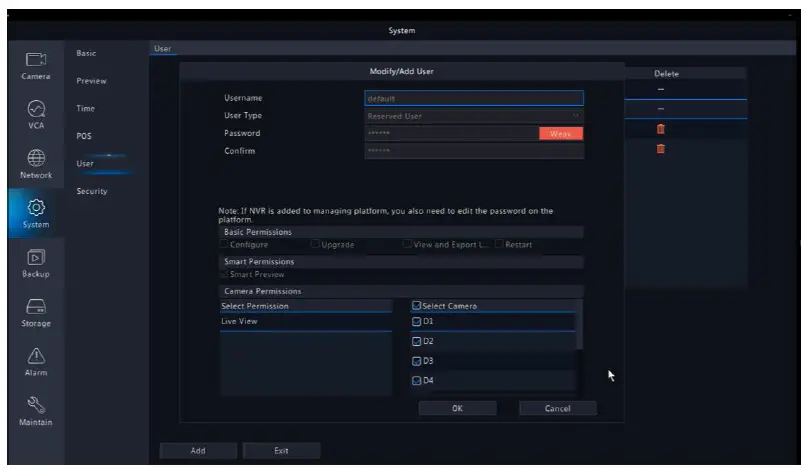Click the Cancel button
805x469 pixels.
[x=558, y=408]
